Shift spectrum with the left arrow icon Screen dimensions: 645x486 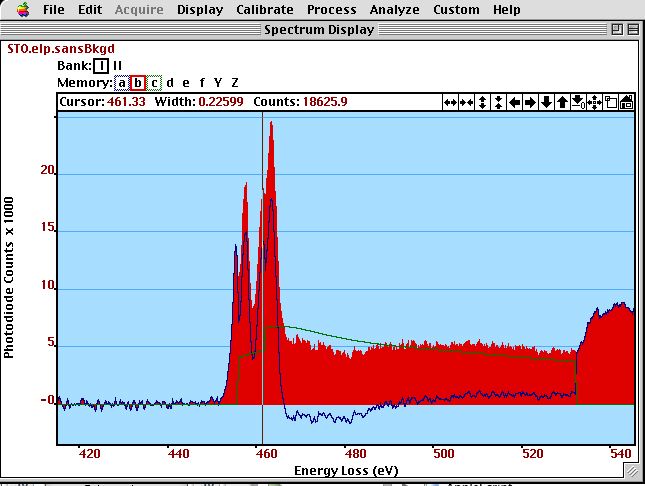tap(515, 102)
